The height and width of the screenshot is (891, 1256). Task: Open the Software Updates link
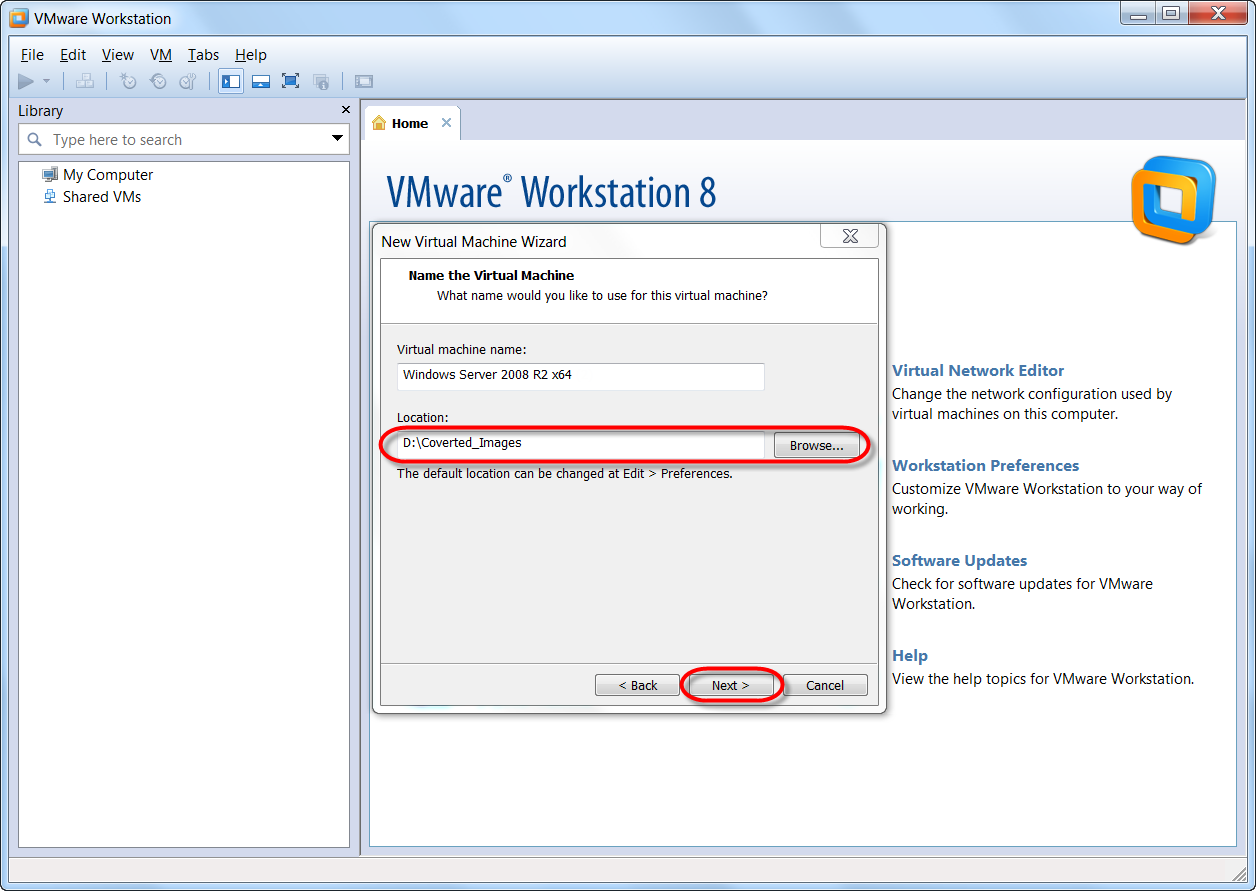coord(960,560)
